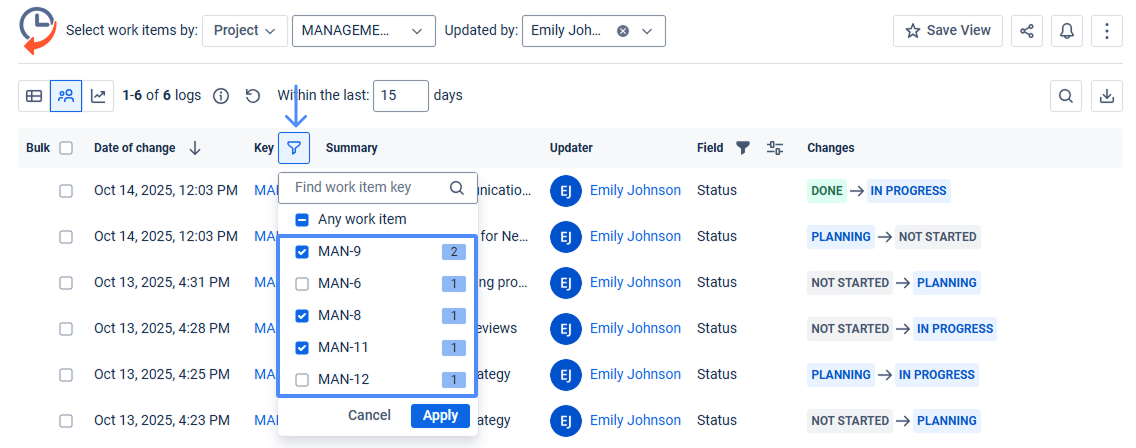The height and width of the screenshot is (448, 1136).
Task: Switch to the chart view icon
Action: click(98, 96)
